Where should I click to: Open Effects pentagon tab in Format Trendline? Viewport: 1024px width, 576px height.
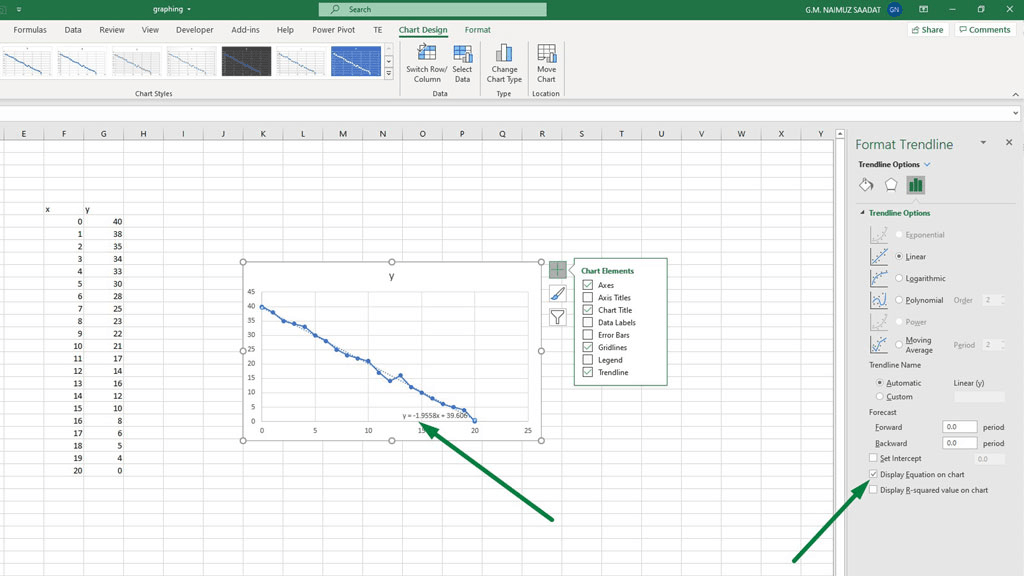point(891,185)
